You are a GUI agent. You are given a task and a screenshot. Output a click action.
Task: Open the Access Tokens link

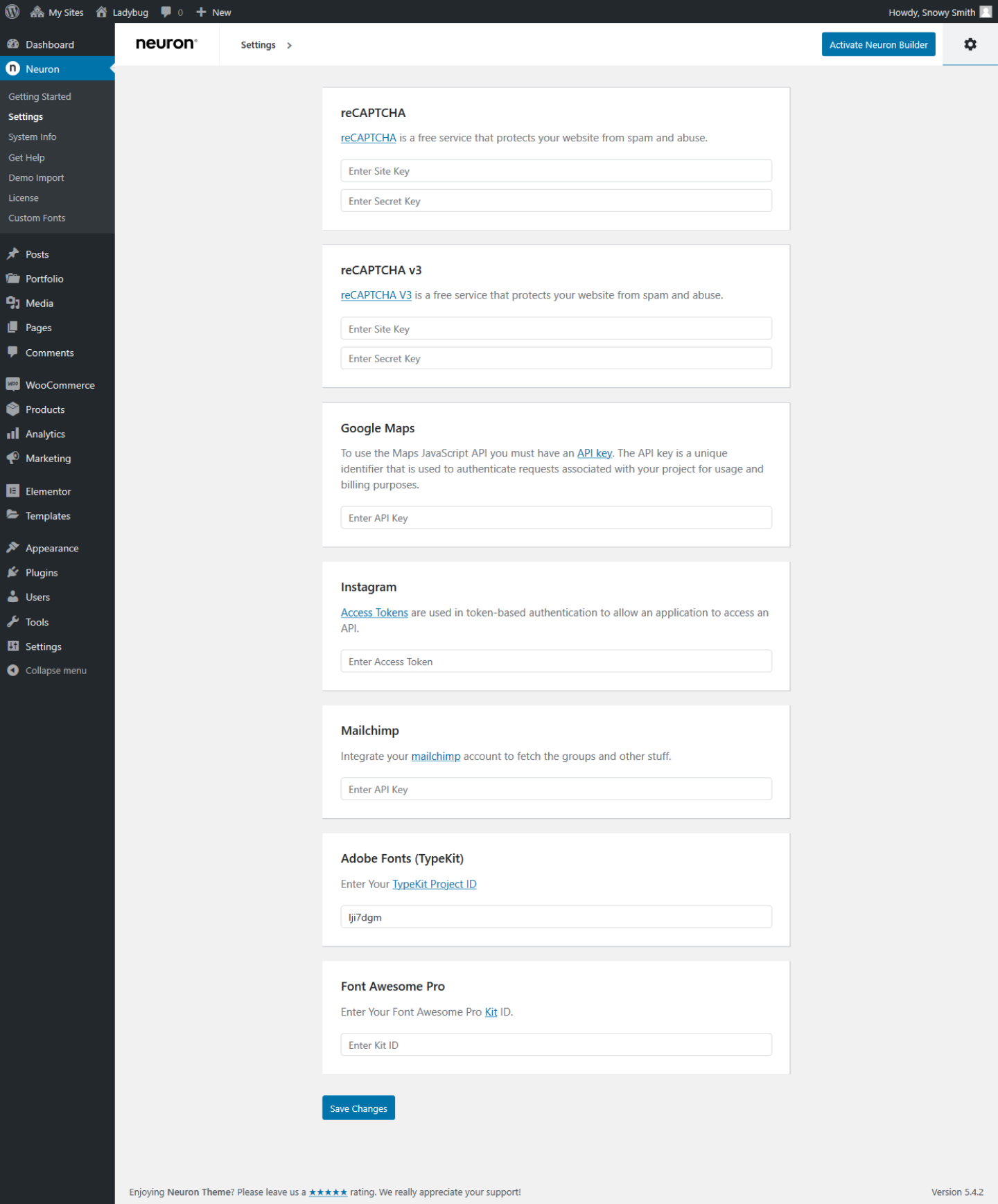tap(374, 612)
